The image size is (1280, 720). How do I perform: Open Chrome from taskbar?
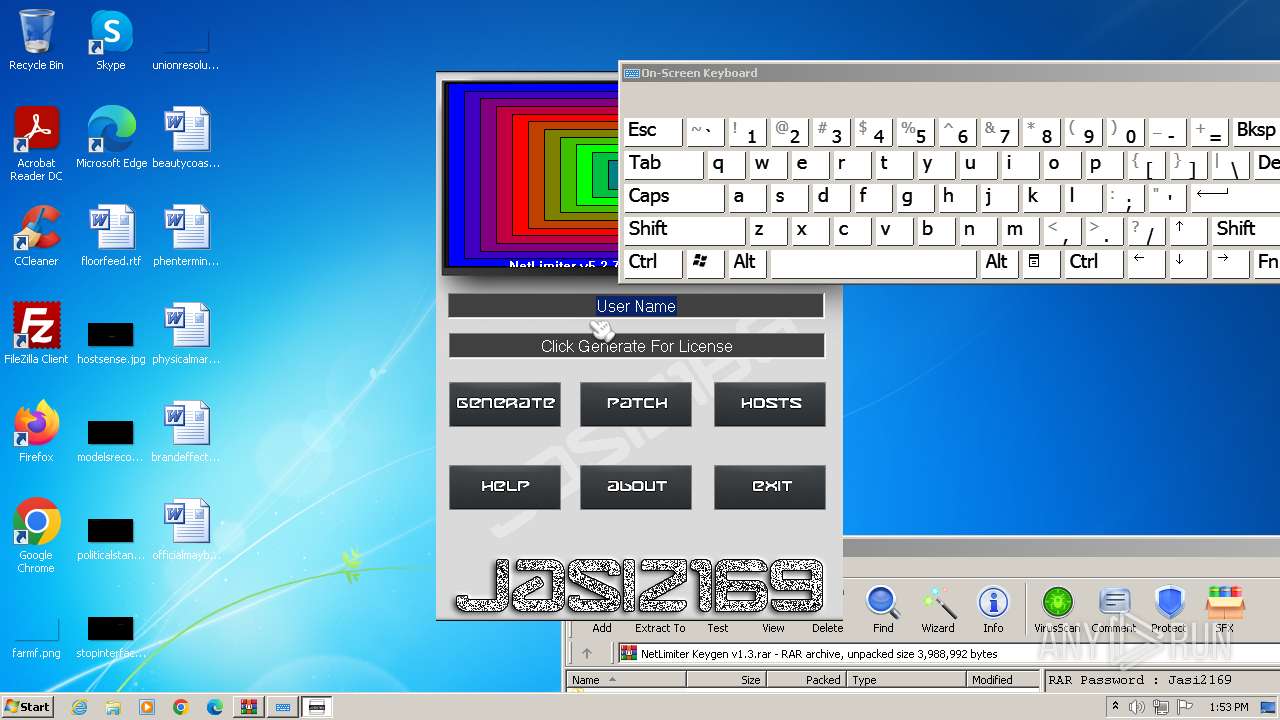tap(181, 707)
